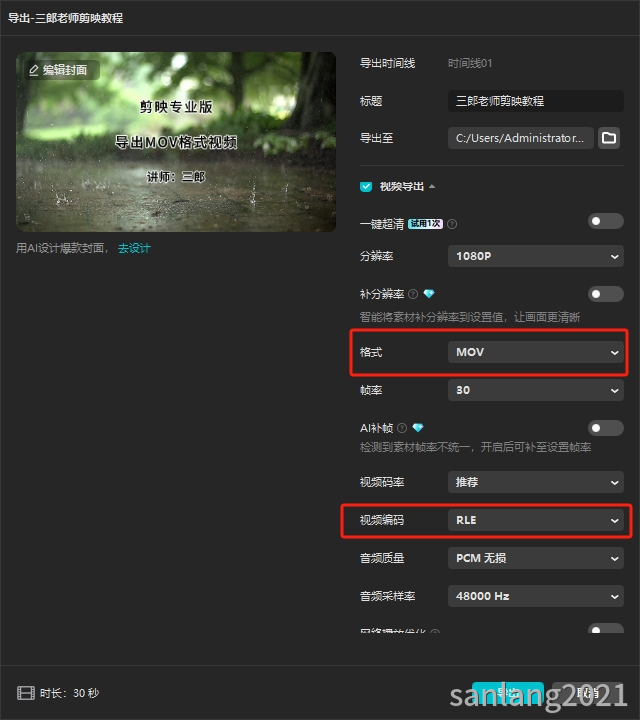Open the export folder browser icon
Image resolution: width=640 pixels, height=720 pixels.
609,138
